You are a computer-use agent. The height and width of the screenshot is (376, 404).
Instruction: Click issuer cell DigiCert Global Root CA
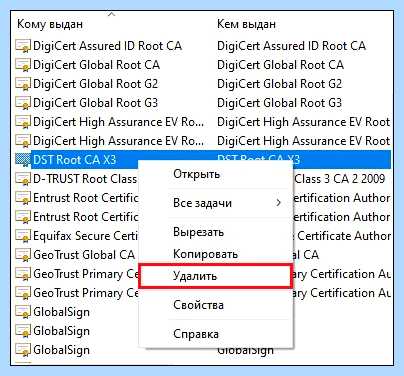click(280, 65)
